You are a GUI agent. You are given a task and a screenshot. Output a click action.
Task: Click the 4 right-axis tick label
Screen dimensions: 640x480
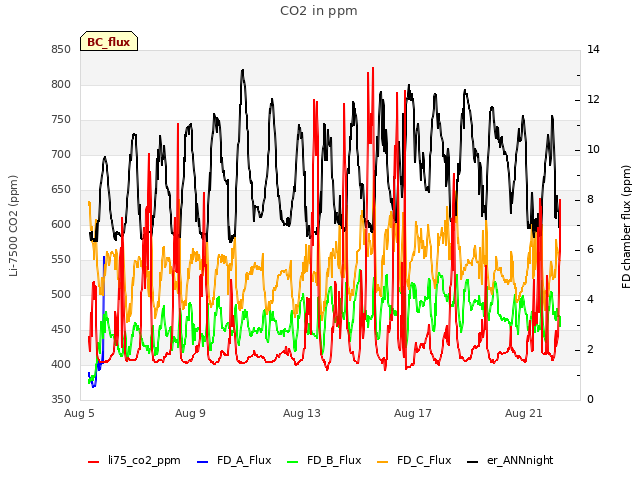coord(591,300)
